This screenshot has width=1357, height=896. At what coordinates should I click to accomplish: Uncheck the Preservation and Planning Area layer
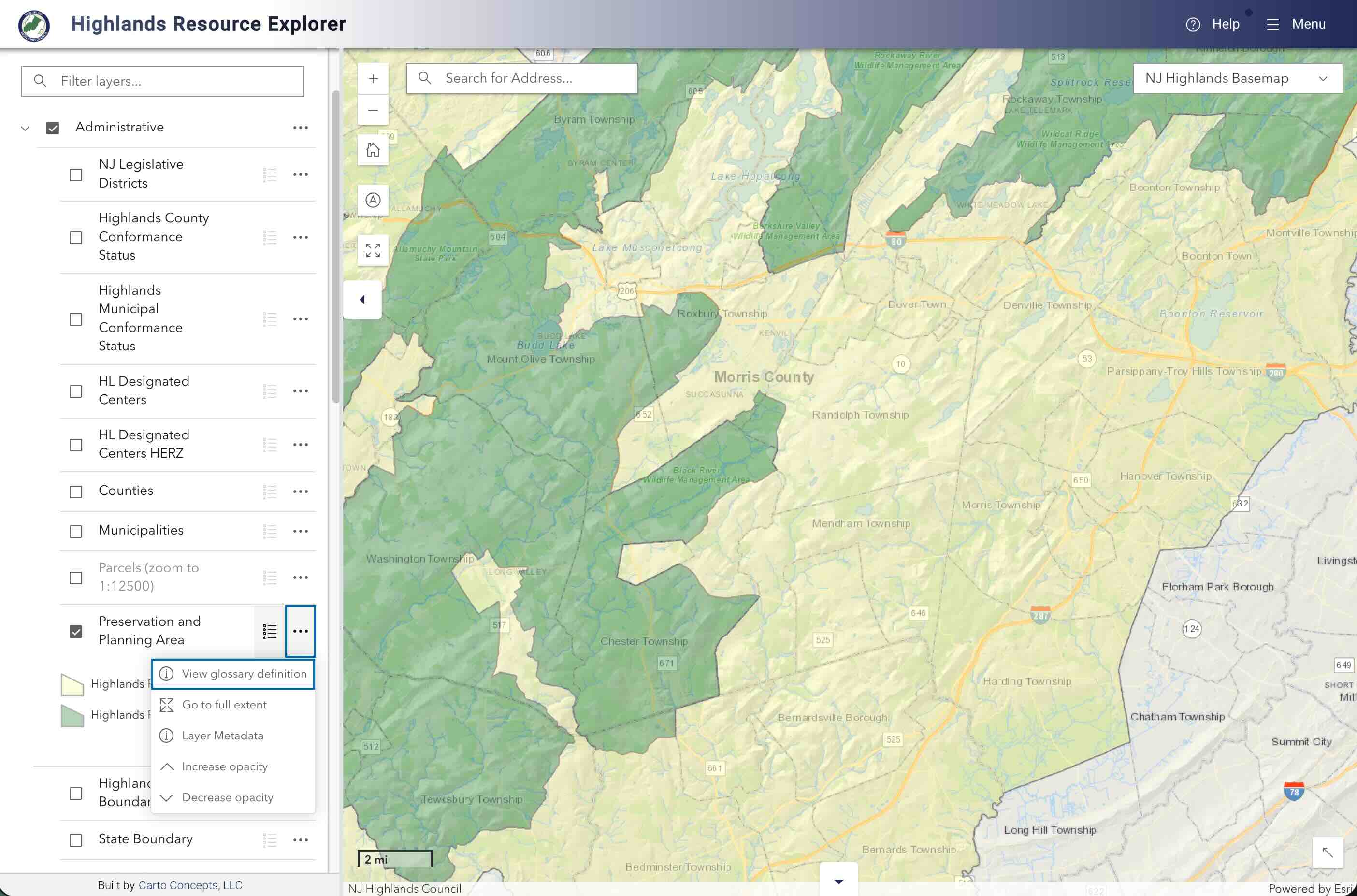76,632
